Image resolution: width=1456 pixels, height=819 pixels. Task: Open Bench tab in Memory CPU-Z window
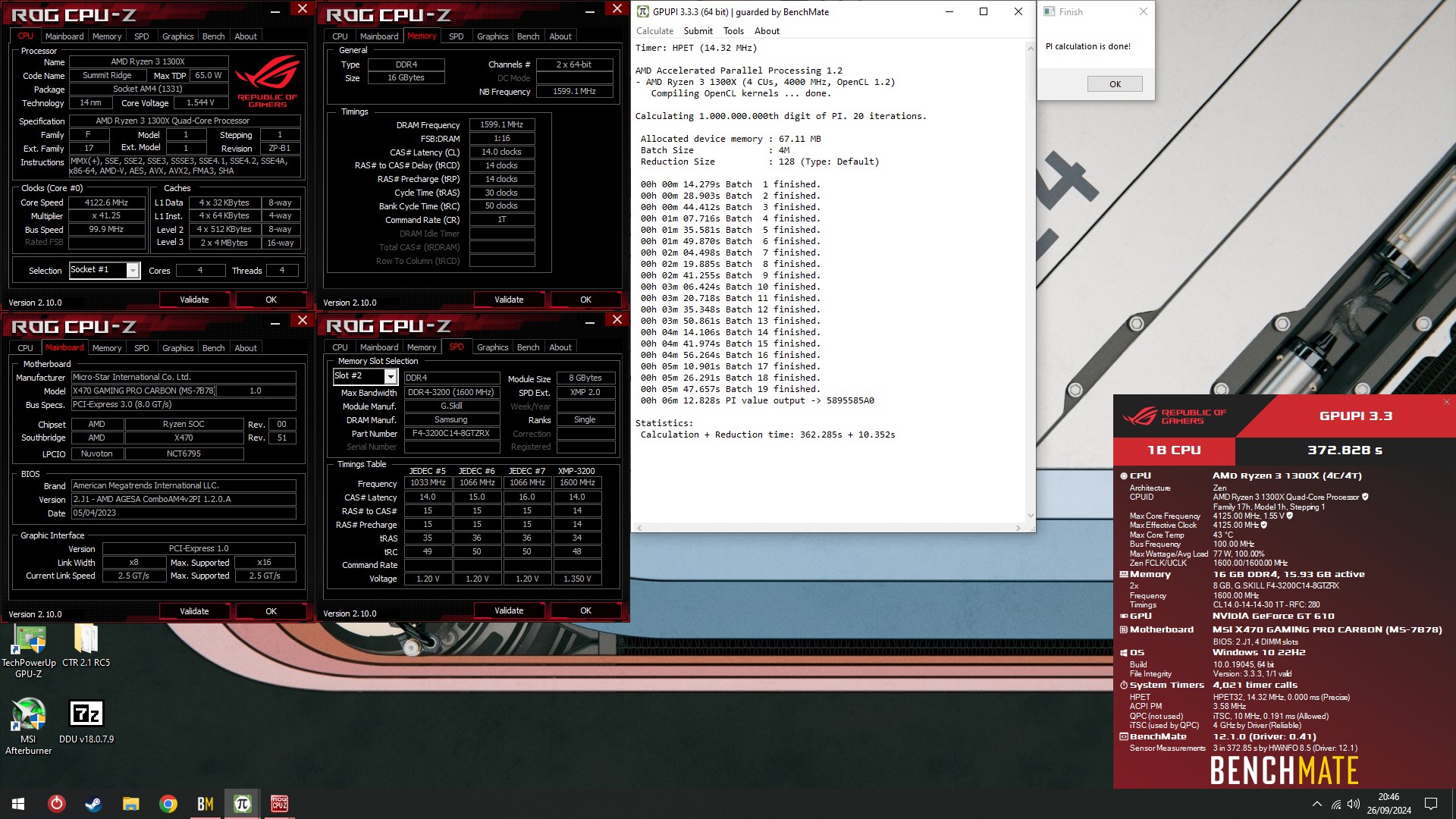click(529, 36)
